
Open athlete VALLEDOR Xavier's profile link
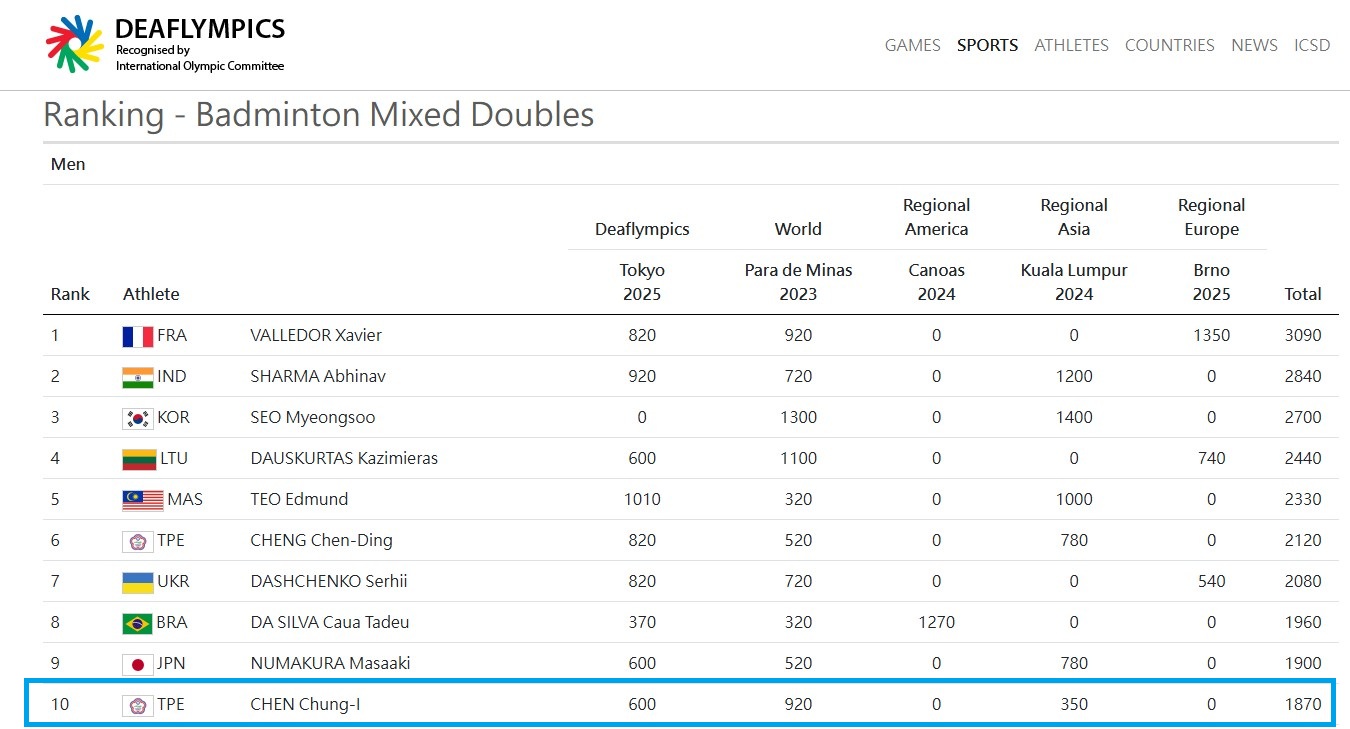(x=316, y=335)
